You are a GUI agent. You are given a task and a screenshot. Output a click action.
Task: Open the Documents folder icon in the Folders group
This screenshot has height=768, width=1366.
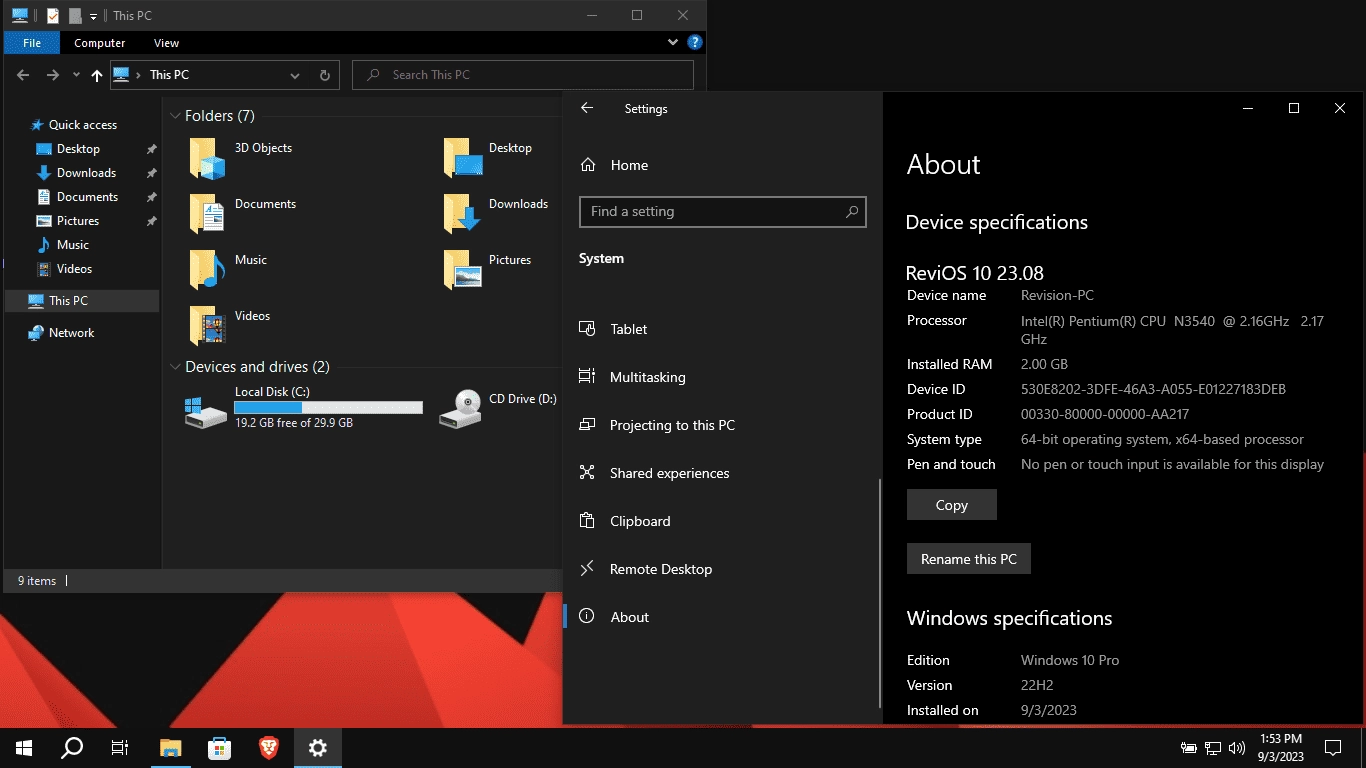[208, 214]
